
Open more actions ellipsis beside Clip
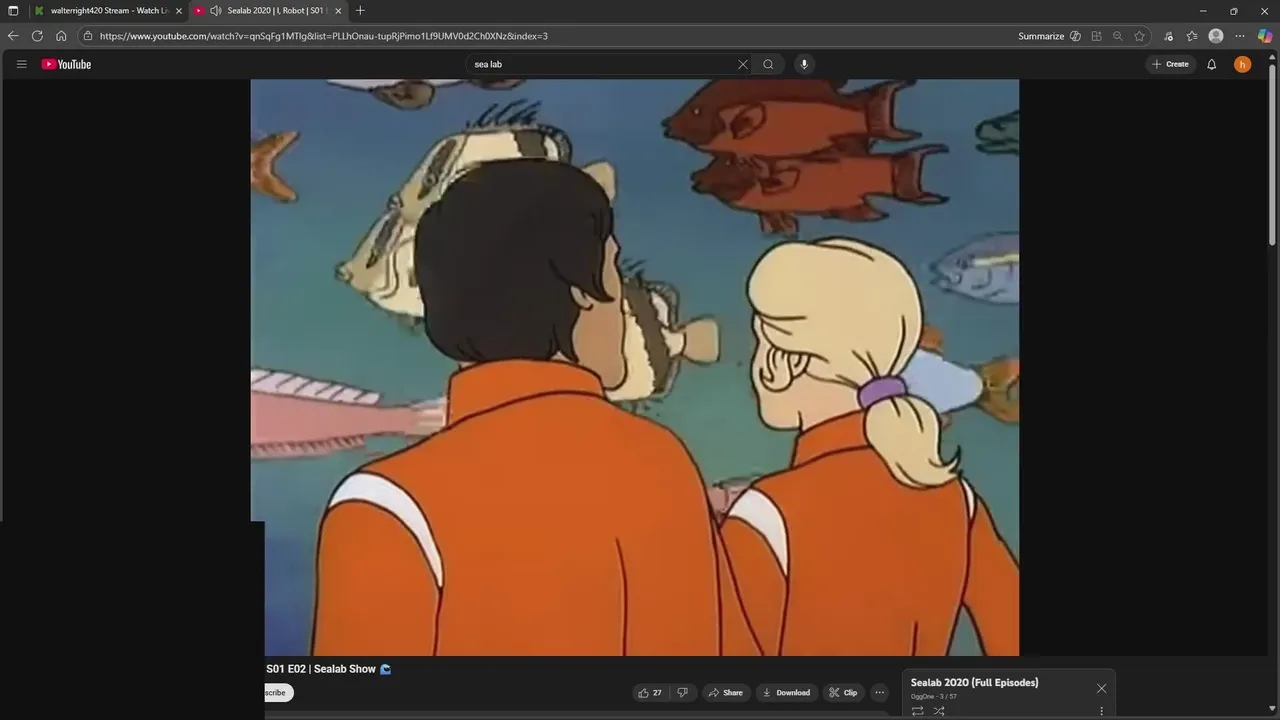click(880, 692)
